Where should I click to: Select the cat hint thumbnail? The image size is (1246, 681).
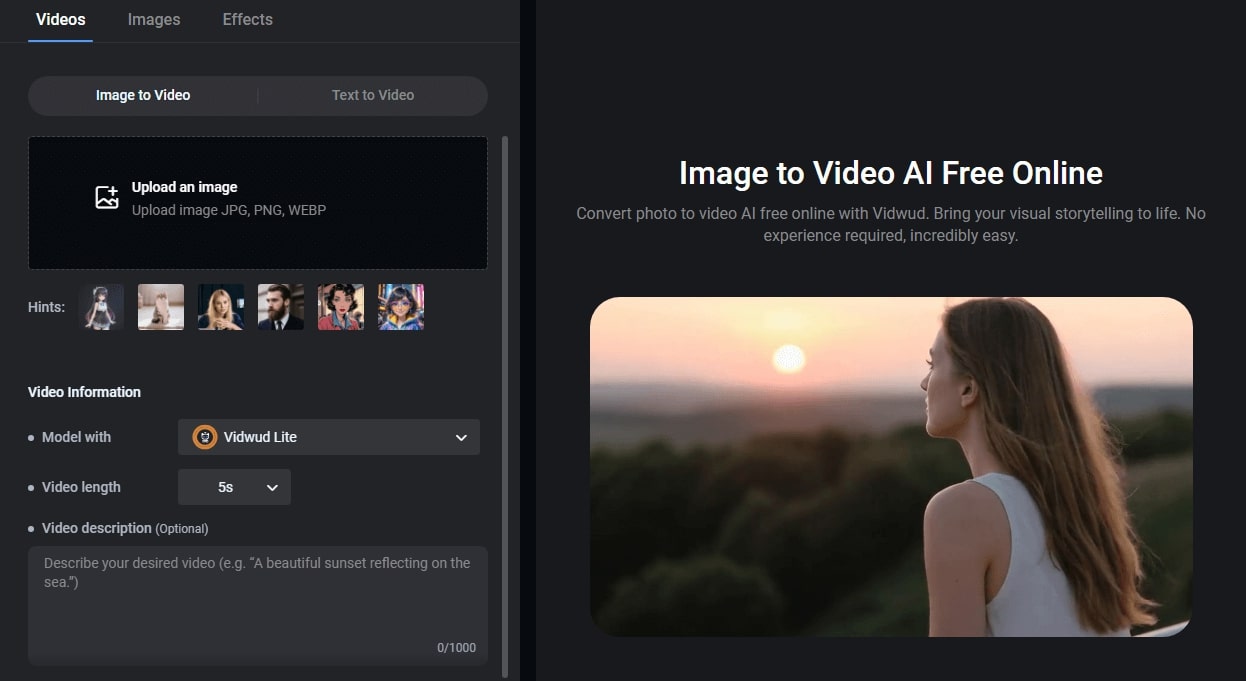(x=161, y=307)
